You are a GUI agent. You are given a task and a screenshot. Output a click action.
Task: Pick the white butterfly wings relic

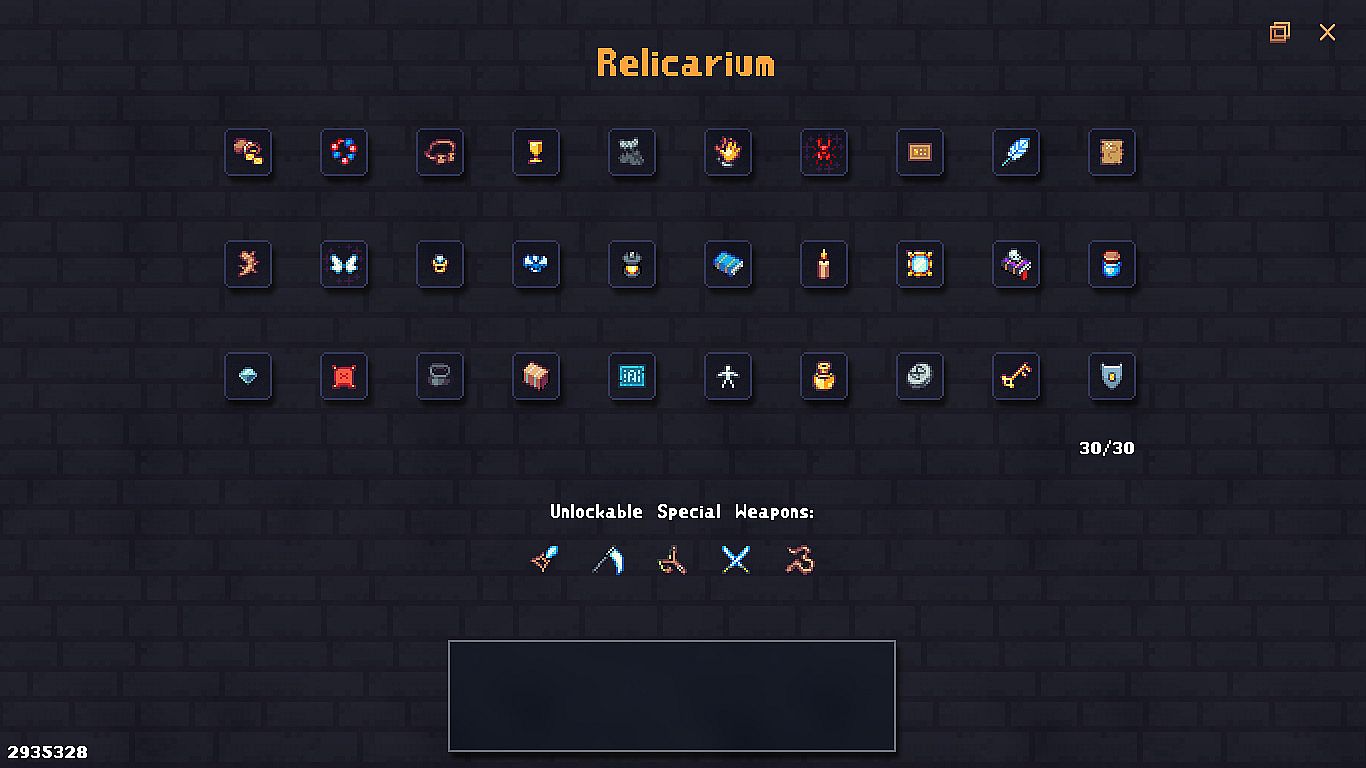point(344,264)
